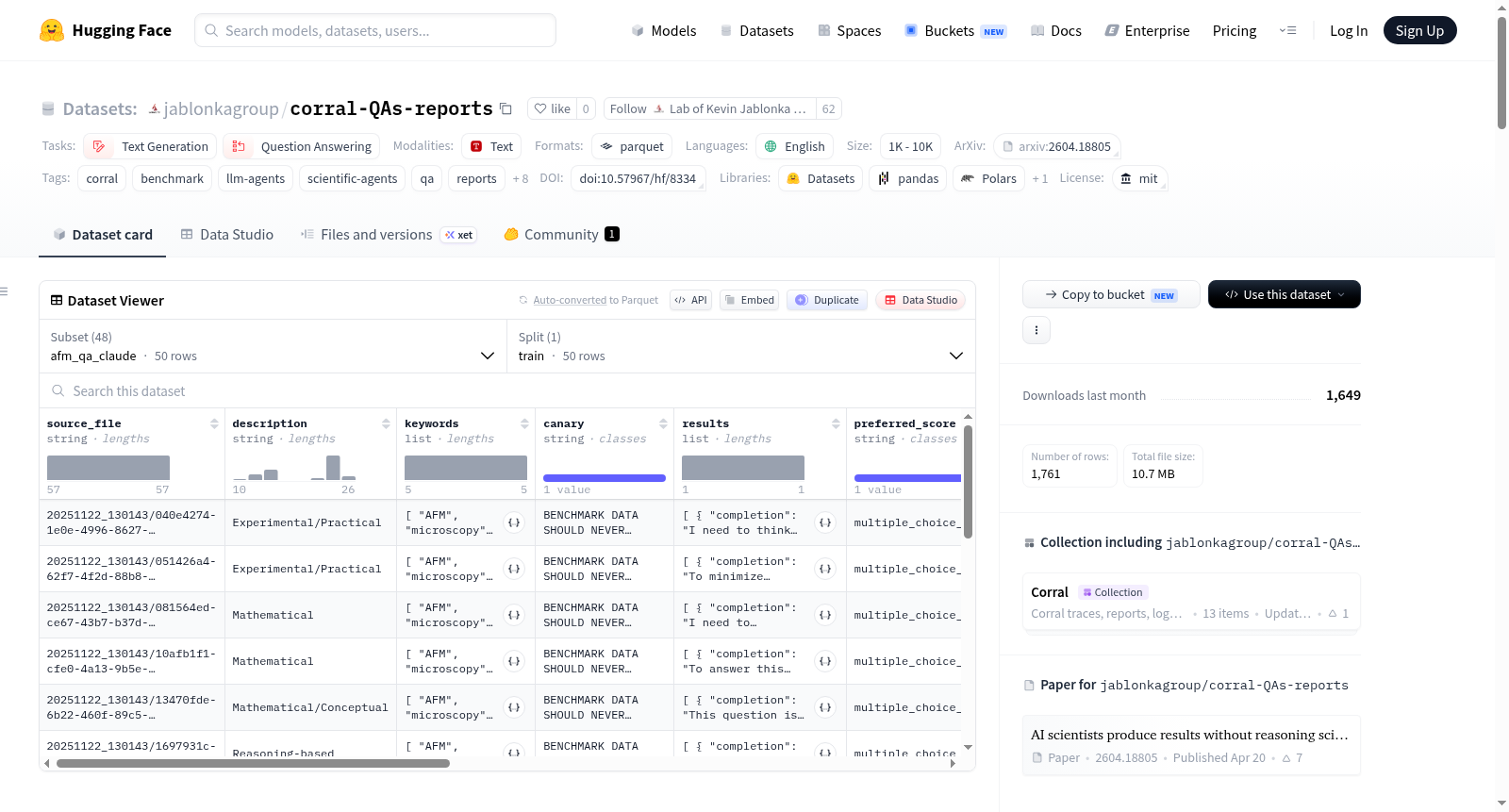
Task: Expand the +1 additional libraries
Action: [x=1040, y=178]
